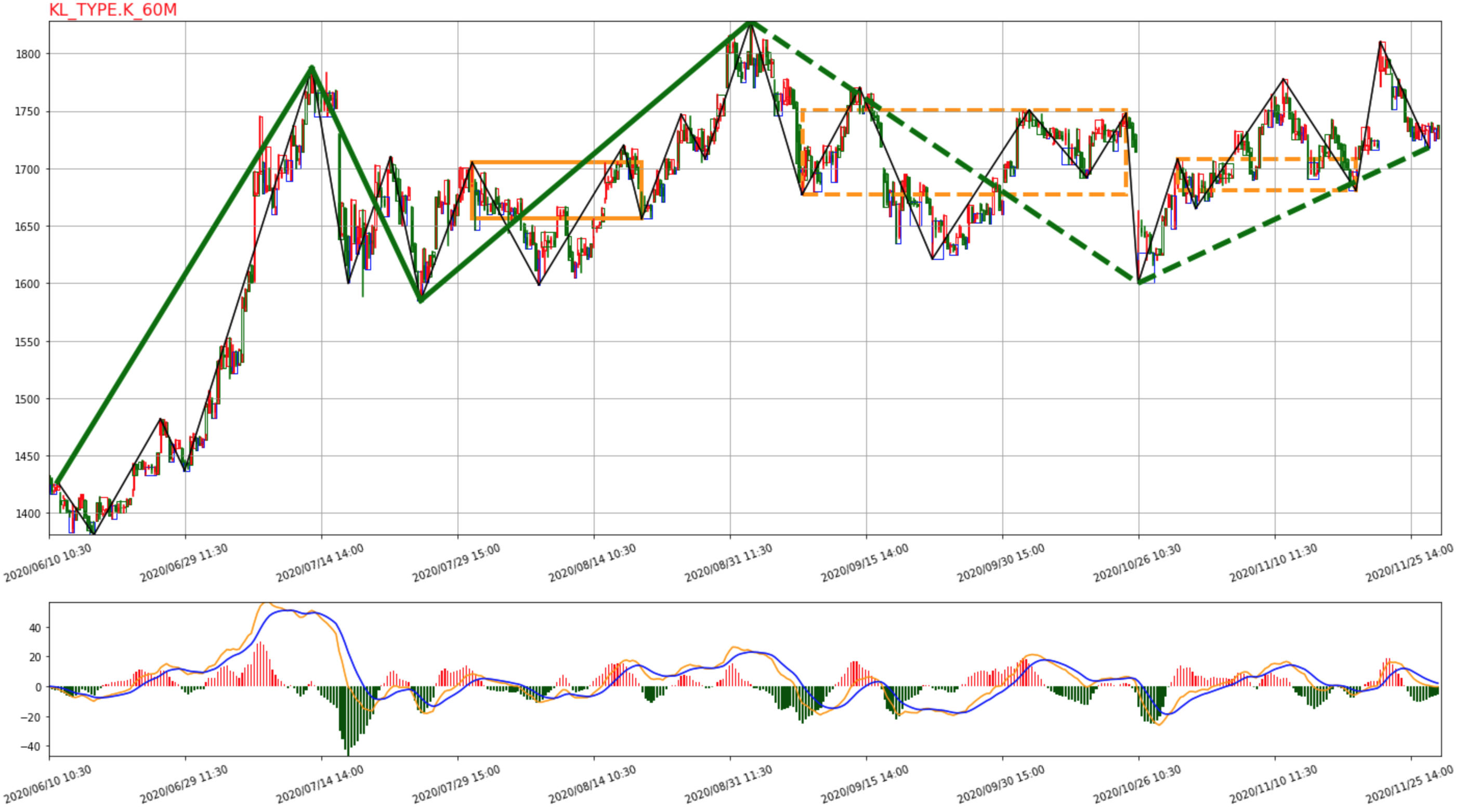The width and height of the screenshot is (1467, 812).
Task: Click the 2020/08/31 11:30 upper date label
Action: 728,564
